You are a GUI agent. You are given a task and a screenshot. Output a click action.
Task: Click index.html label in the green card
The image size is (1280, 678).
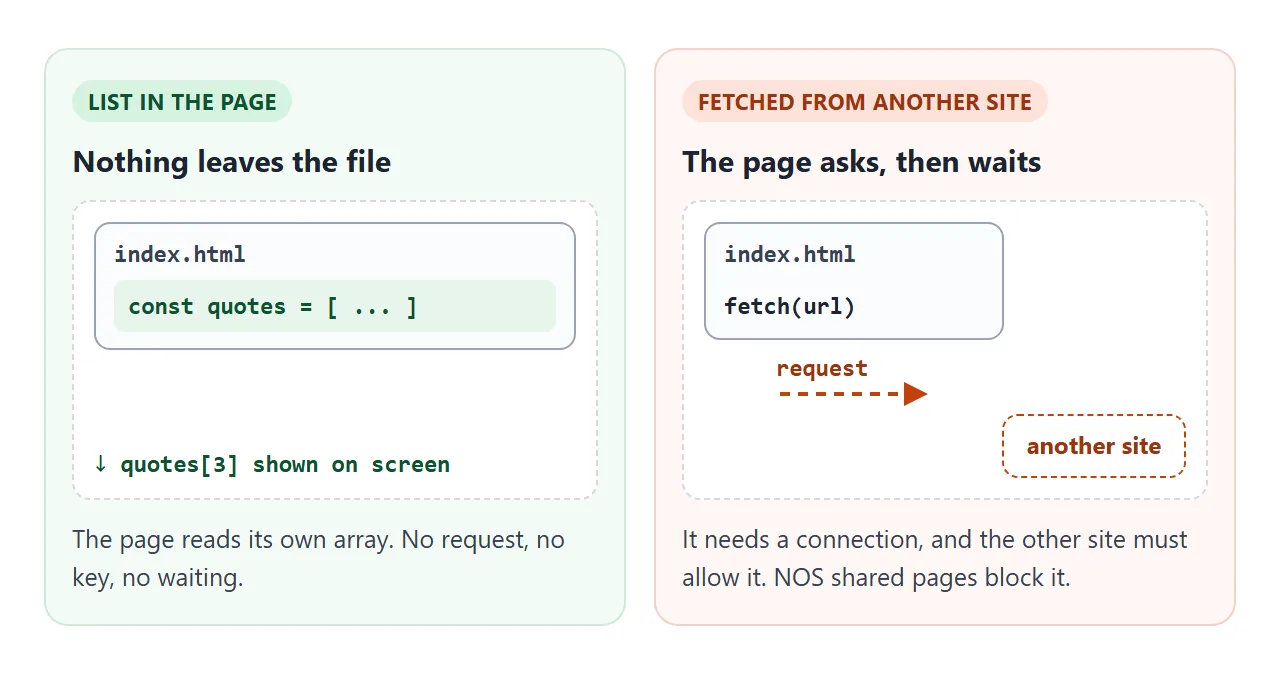coord(180,254)
